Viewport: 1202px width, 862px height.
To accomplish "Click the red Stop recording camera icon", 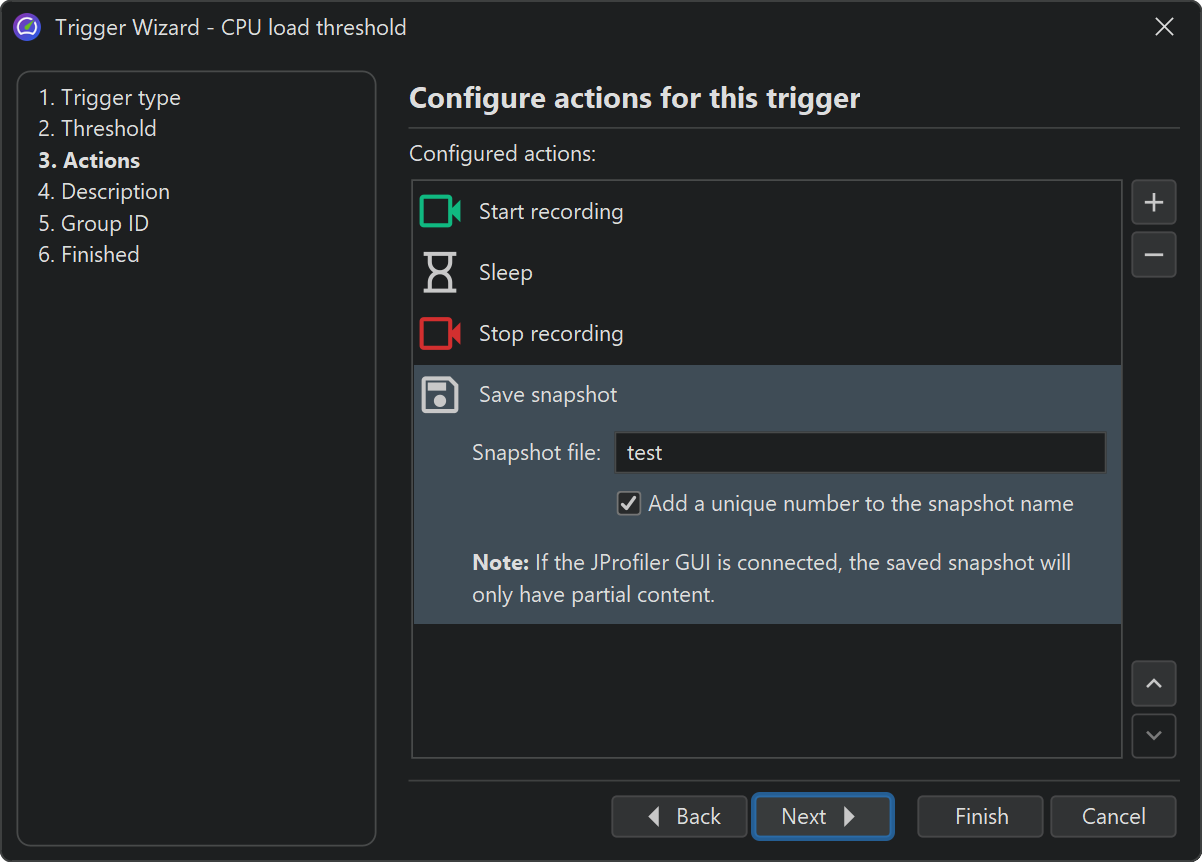I will coord(439,334).
